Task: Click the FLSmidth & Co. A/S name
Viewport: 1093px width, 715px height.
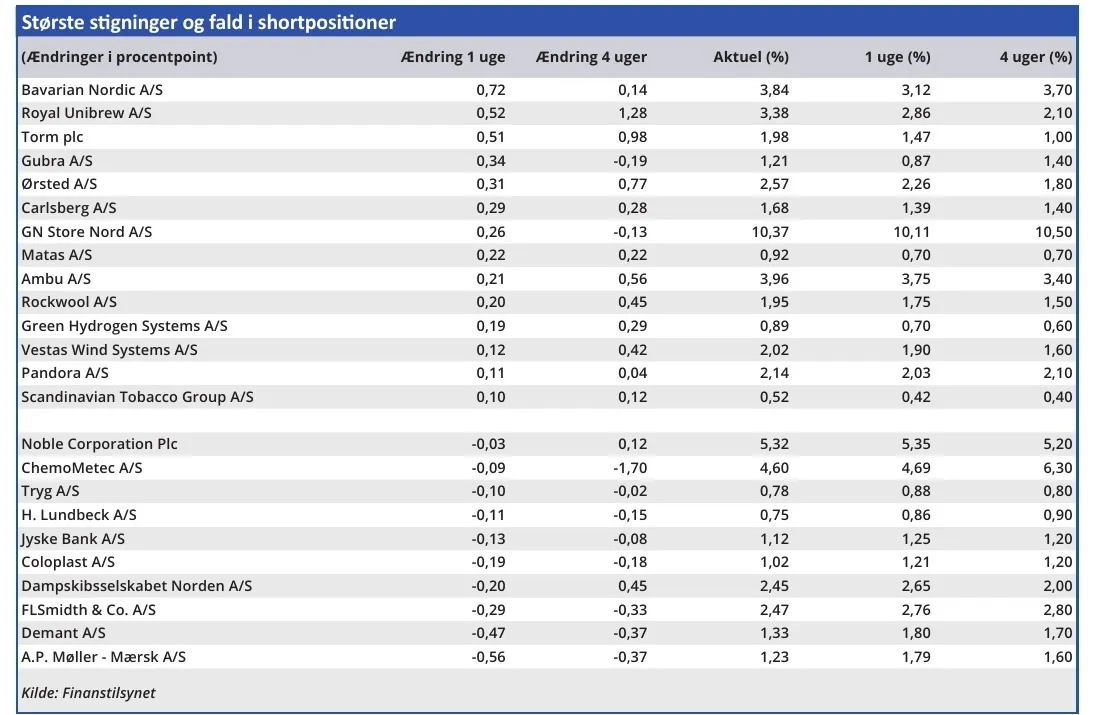Action: [88, 610]
